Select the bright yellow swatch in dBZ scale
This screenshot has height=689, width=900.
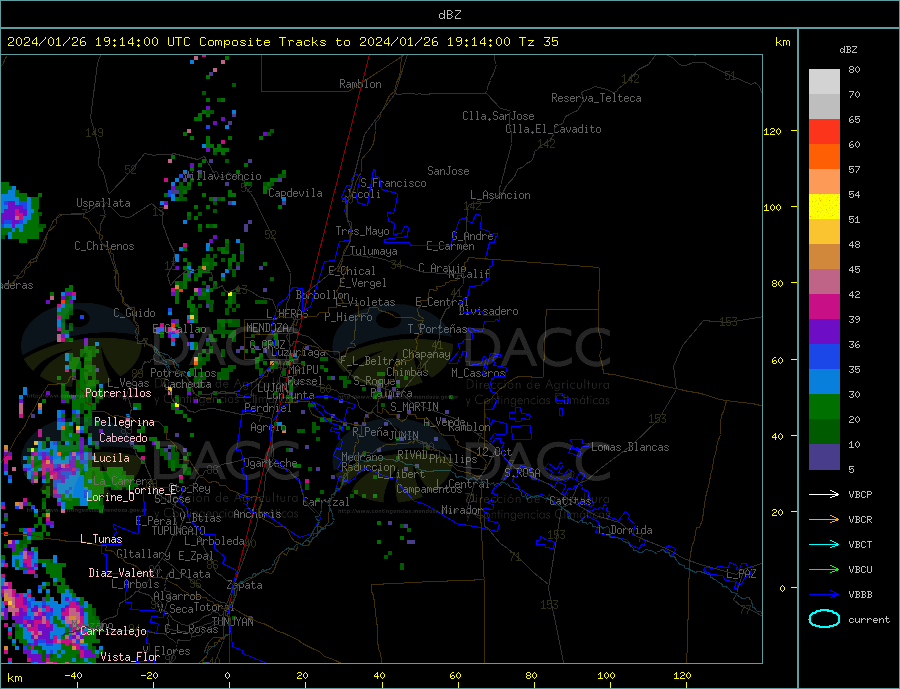(824, 207)
